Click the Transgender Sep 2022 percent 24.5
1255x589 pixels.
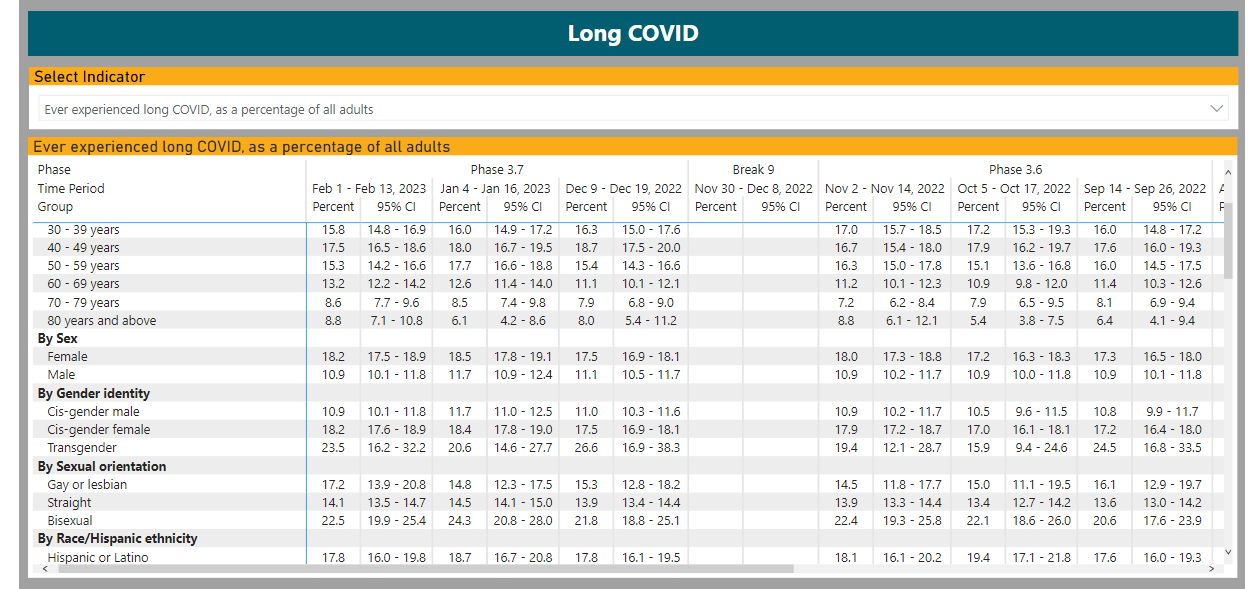click(1104, 448)
